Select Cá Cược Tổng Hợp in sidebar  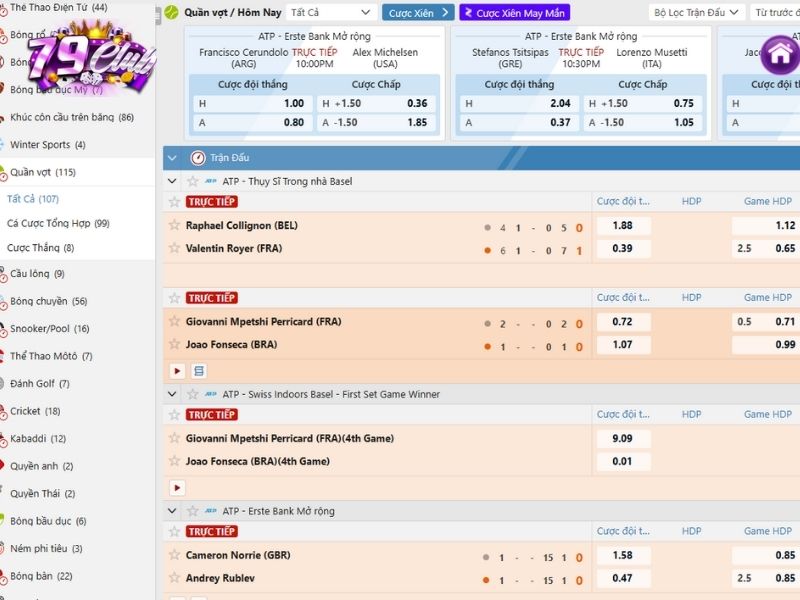[x=58, y=223]
